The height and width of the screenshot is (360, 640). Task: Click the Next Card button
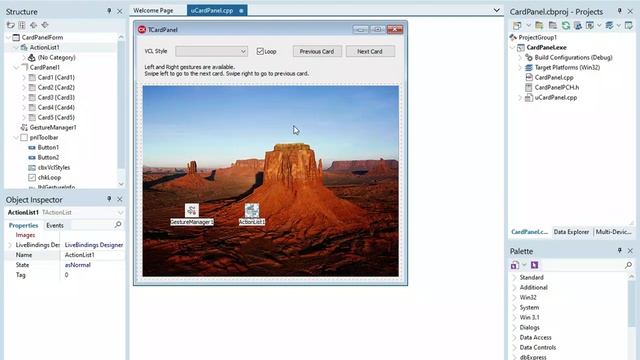pos(370,51)
